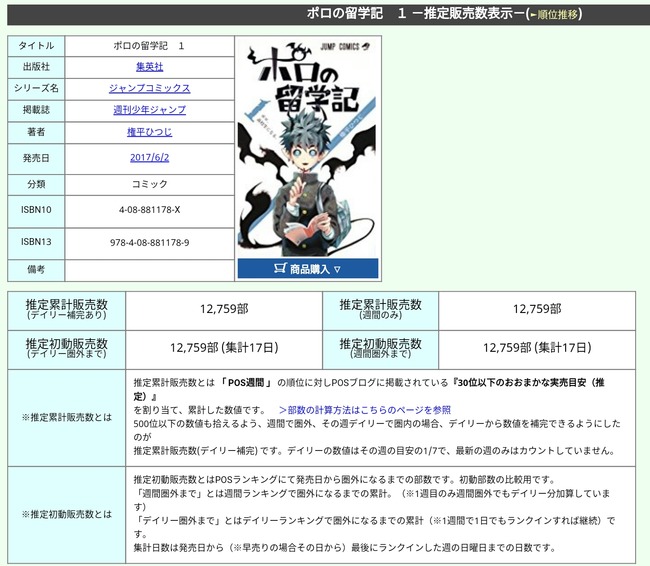Click the タイトル label cell
650x566 pixels.
(36, 46)
